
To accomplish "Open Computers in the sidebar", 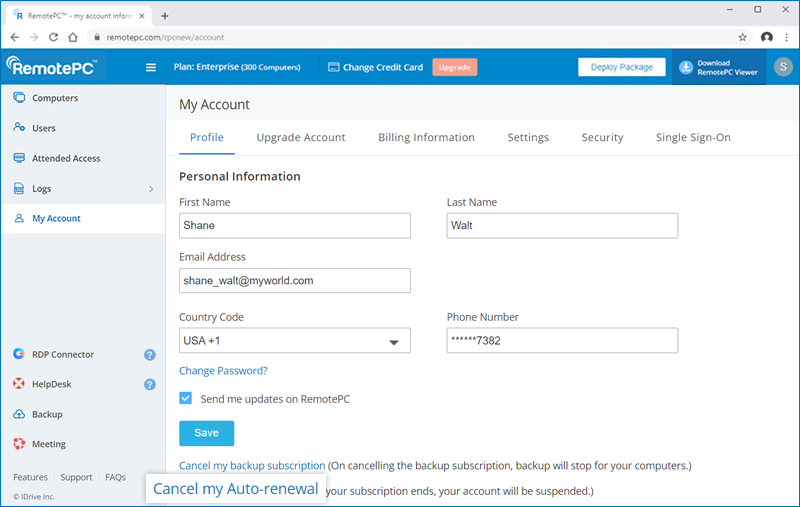I will [55, 98].
